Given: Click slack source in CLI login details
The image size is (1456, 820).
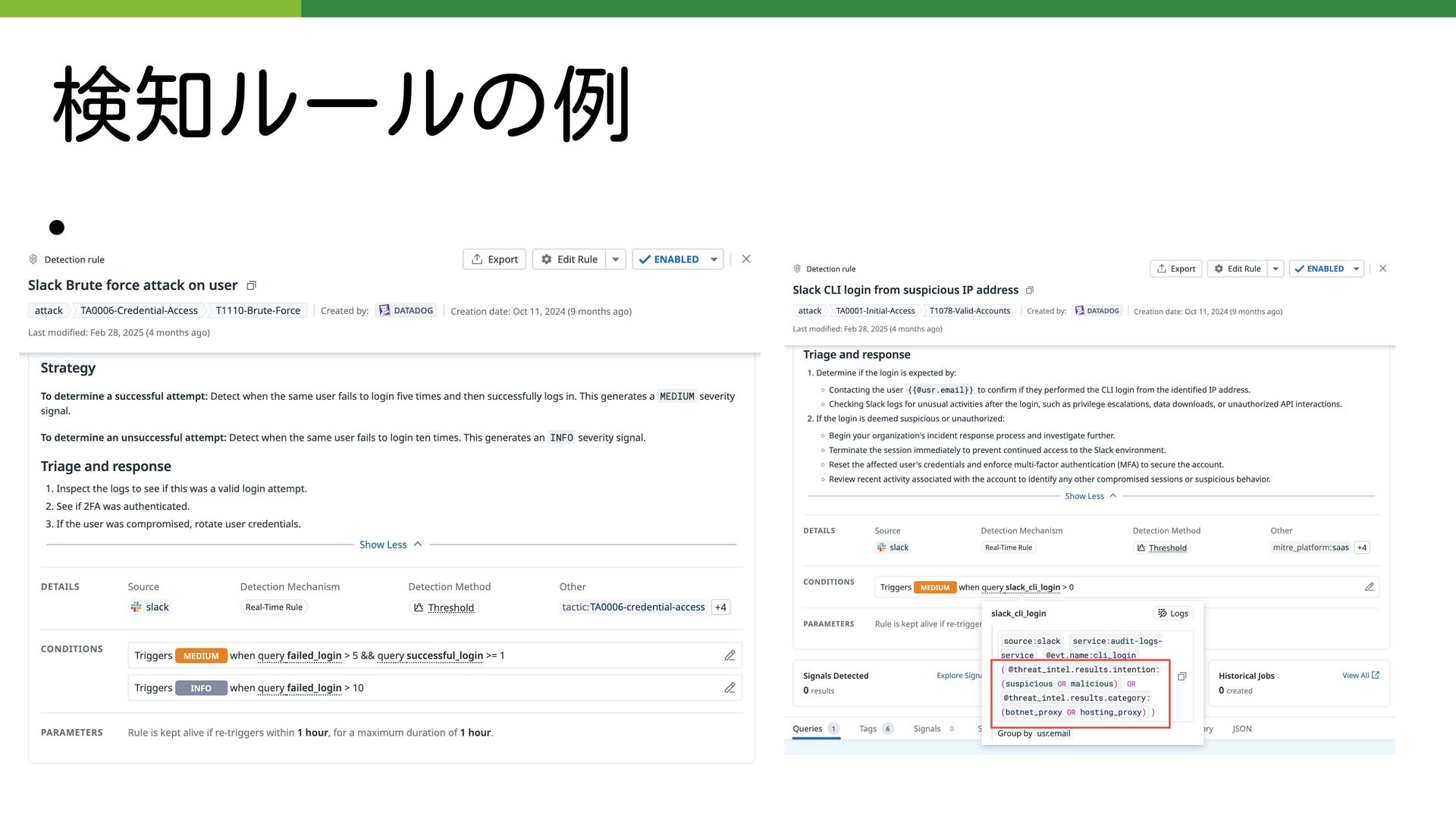Looking at the screenshot, I should point(893,548).
